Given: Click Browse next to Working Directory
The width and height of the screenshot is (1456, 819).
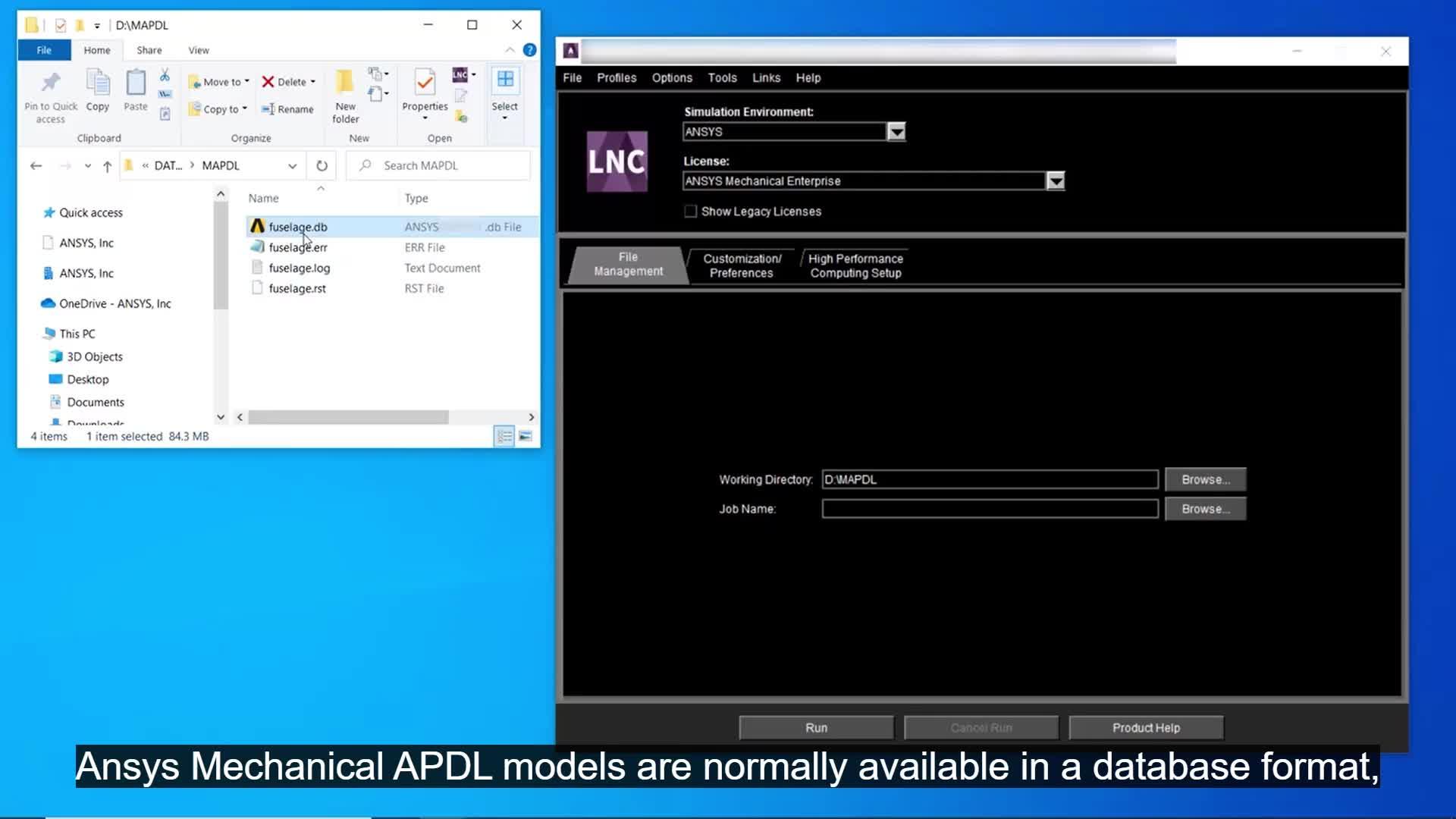Looking at the screenshot, I should point(1205,479).
